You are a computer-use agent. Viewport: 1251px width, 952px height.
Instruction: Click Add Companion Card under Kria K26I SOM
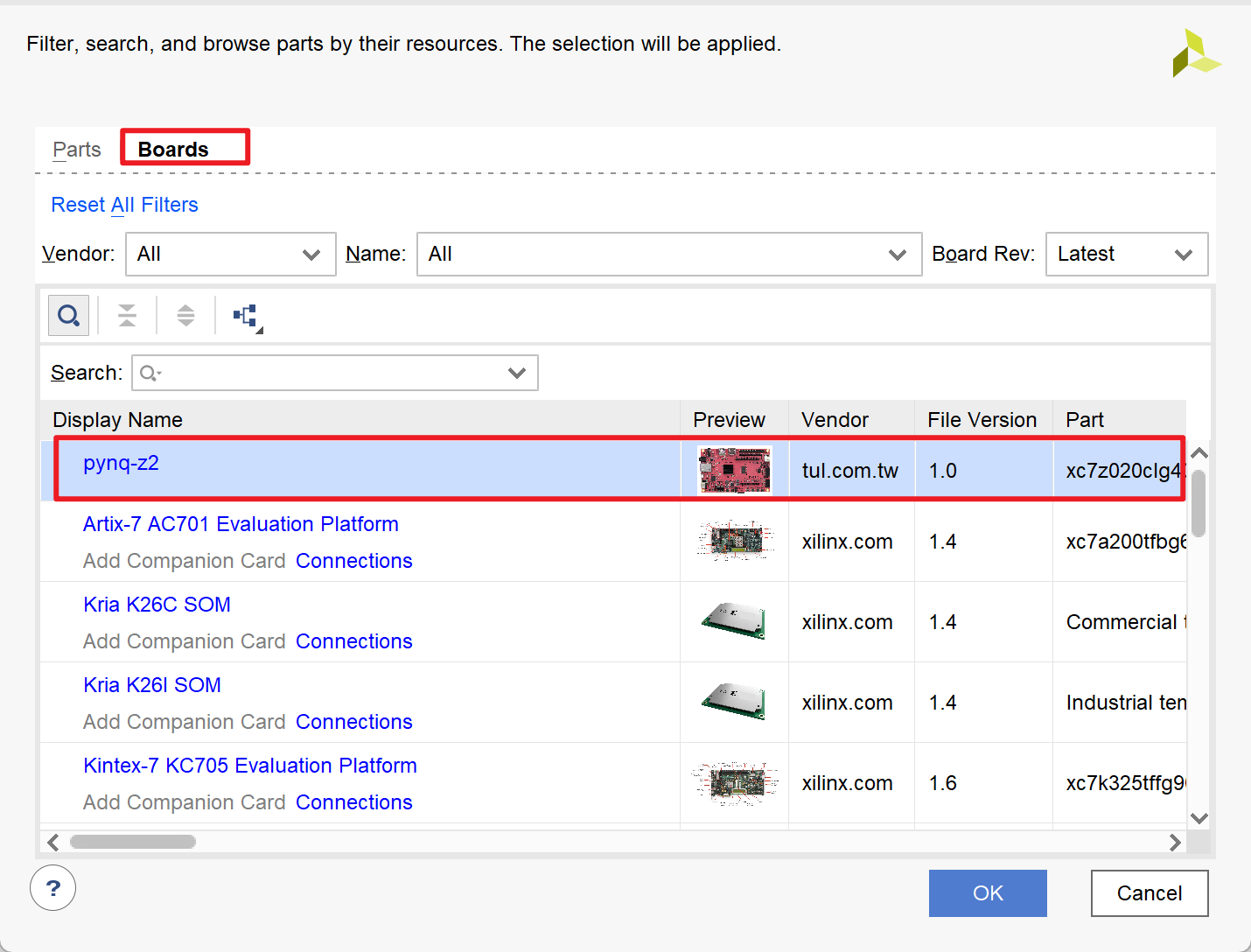[x=185, y=722]
